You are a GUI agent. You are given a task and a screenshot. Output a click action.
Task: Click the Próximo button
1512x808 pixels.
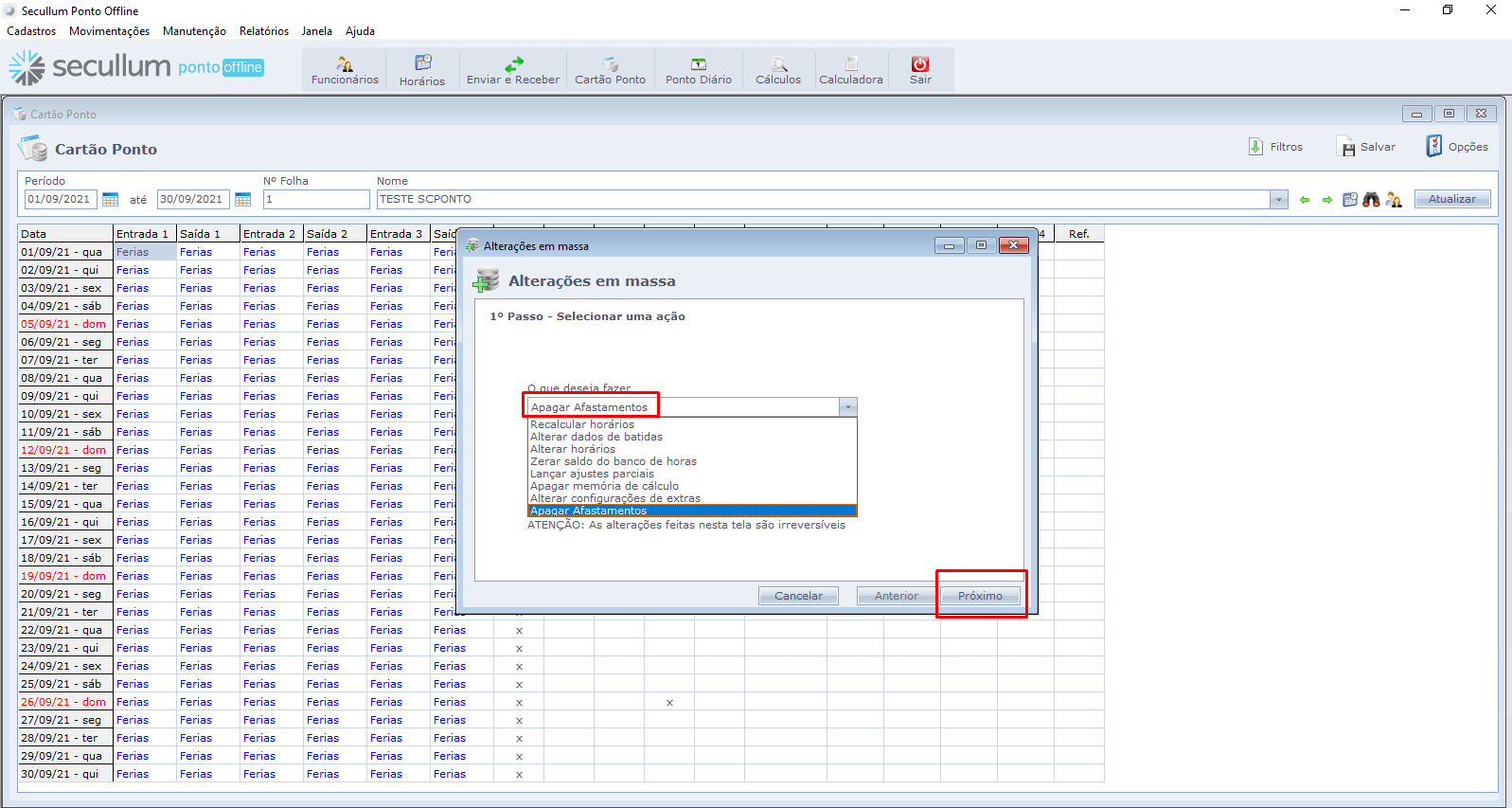980,596
